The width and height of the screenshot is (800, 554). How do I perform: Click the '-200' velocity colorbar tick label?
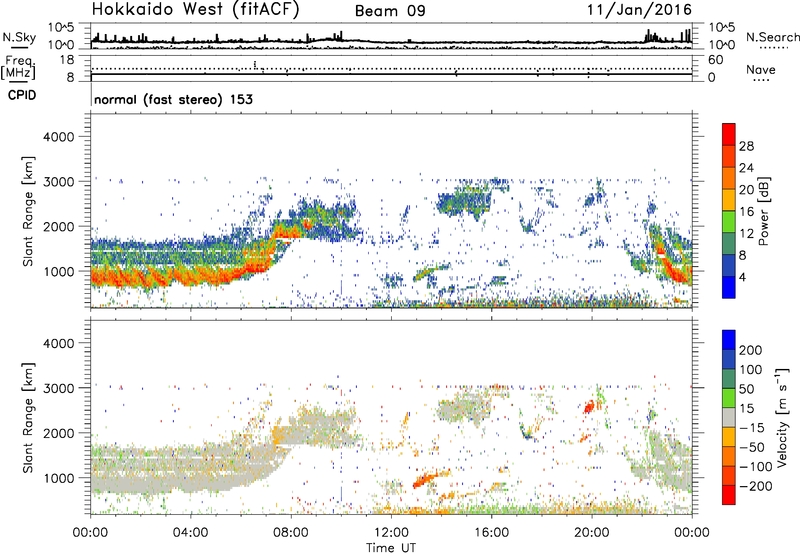coord(755,486)
